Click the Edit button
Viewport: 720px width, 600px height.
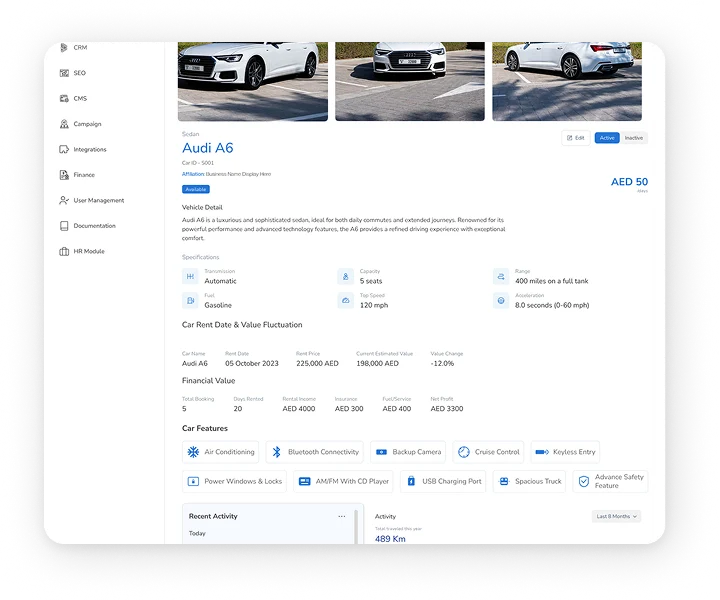pyautogui.click(x=575, y=138)
